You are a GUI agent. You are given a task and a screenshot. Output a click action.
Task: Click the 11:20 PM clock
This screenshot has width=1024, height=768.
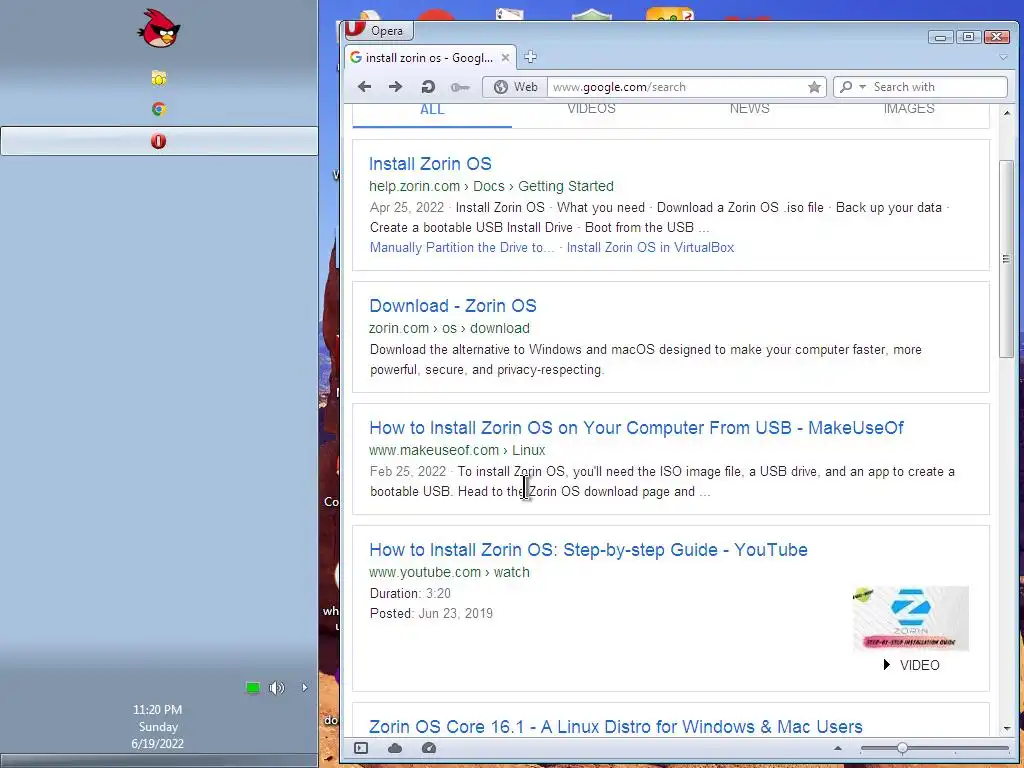click(x=157, y=710)
